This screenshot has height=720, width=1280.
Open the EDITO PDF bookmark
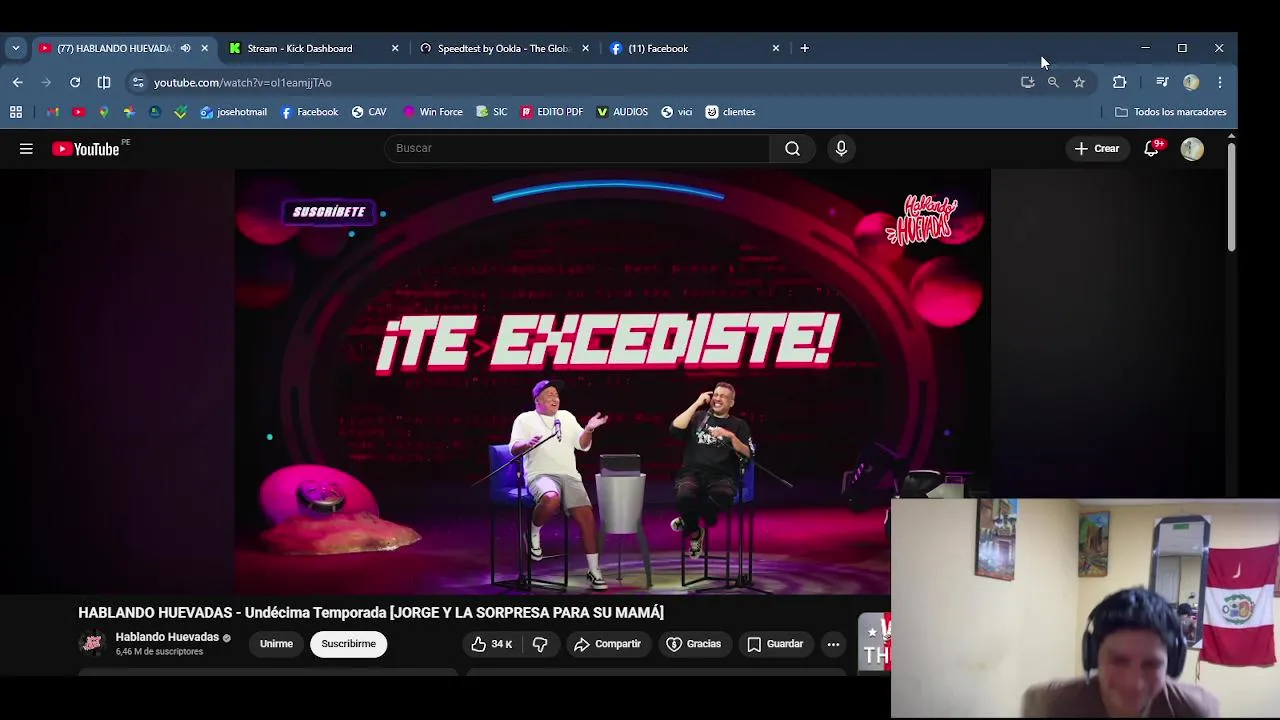tap(552, 112)
